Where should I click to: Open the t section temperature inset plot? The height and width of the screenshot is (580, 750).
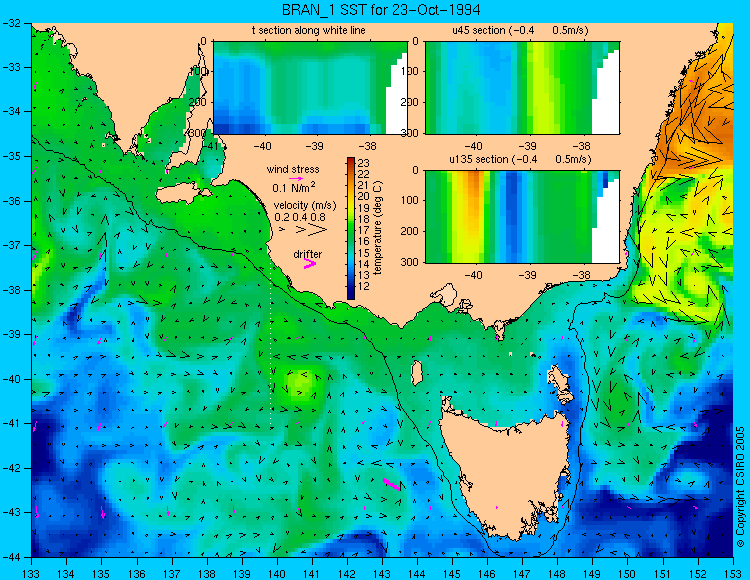(x=310, y=88)
